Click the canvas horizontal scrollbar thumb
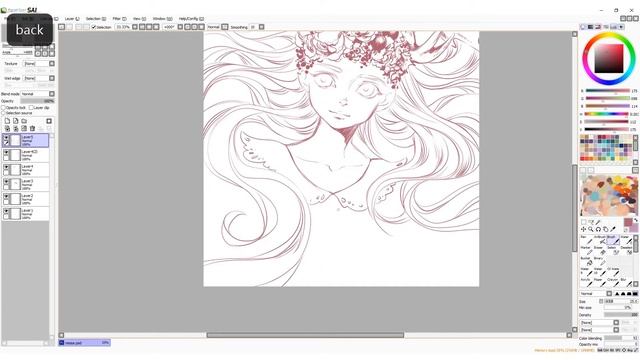The image size is (640, 360). click(305, 335)
